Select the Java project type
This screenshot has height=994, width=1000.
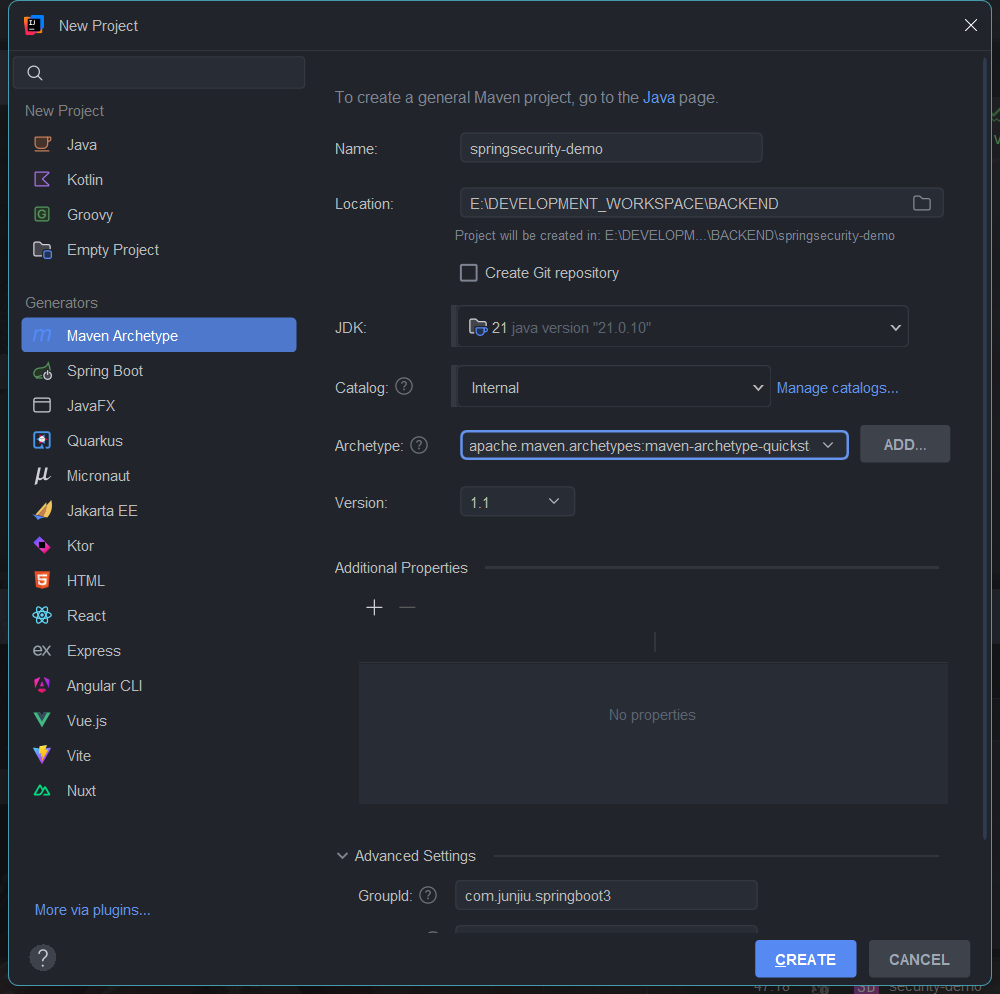point(159,145)
